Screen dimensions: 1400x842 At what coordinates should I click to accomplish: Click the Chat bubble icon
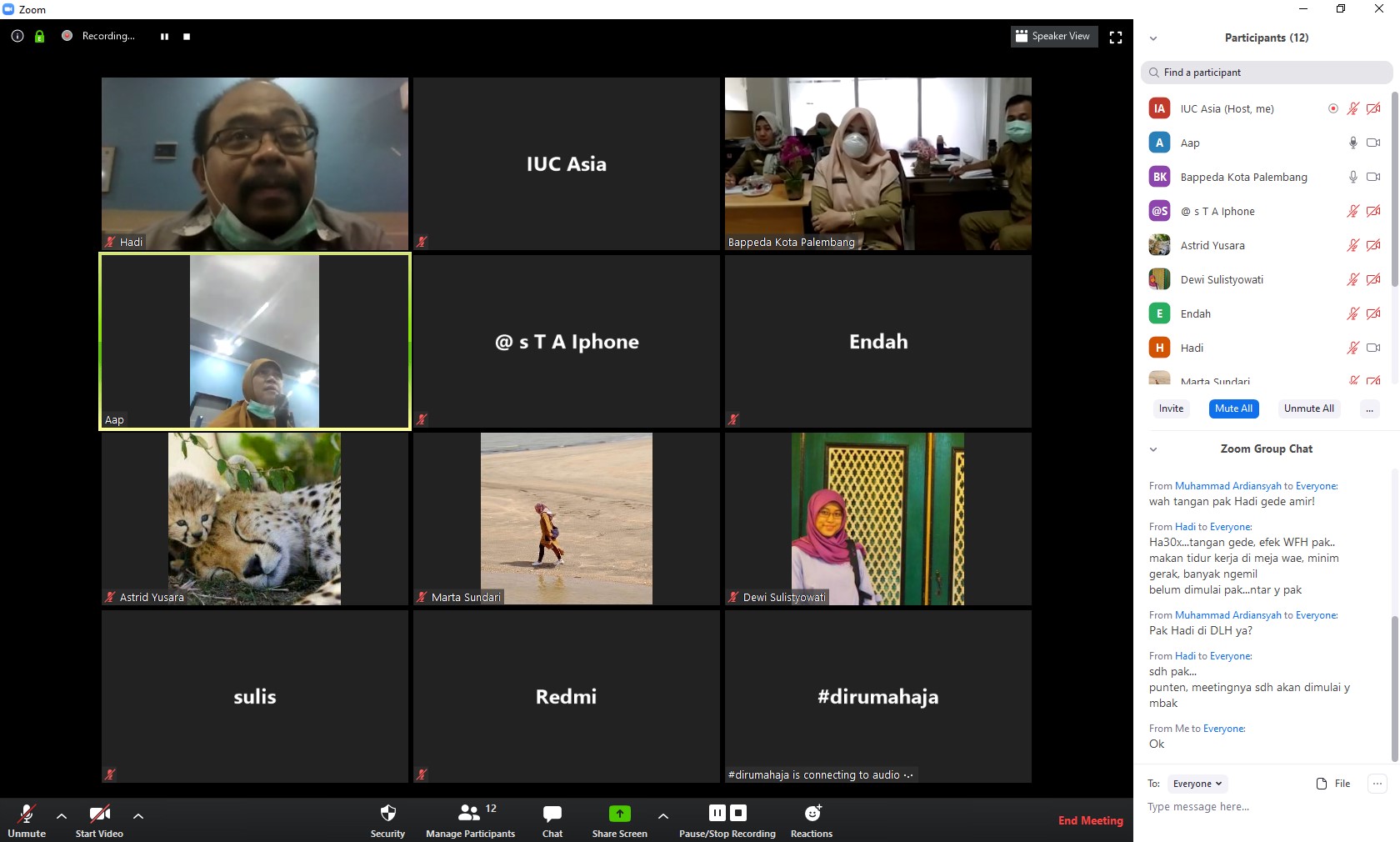point(552,814)
